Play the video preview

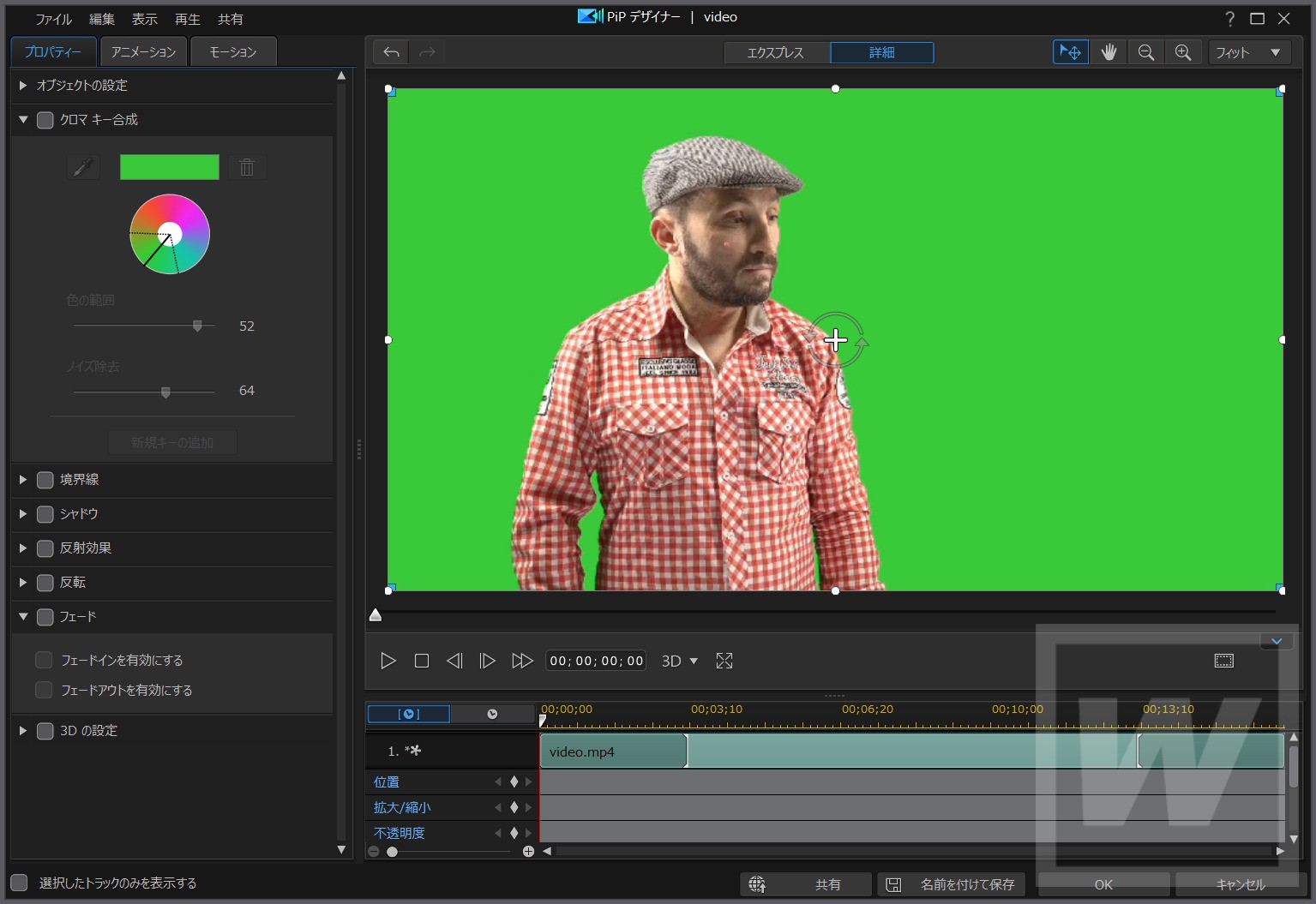(x=388, y=661)
